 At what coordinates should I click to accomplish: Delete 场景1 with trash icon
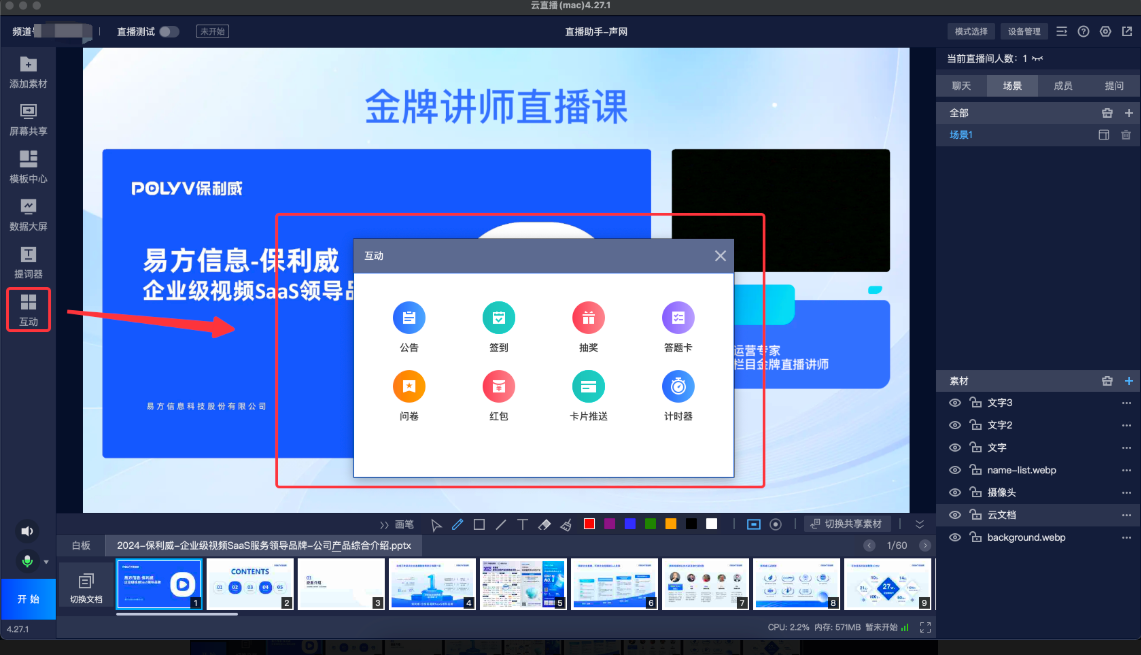pyautogui.click(x=1126, y=135)
